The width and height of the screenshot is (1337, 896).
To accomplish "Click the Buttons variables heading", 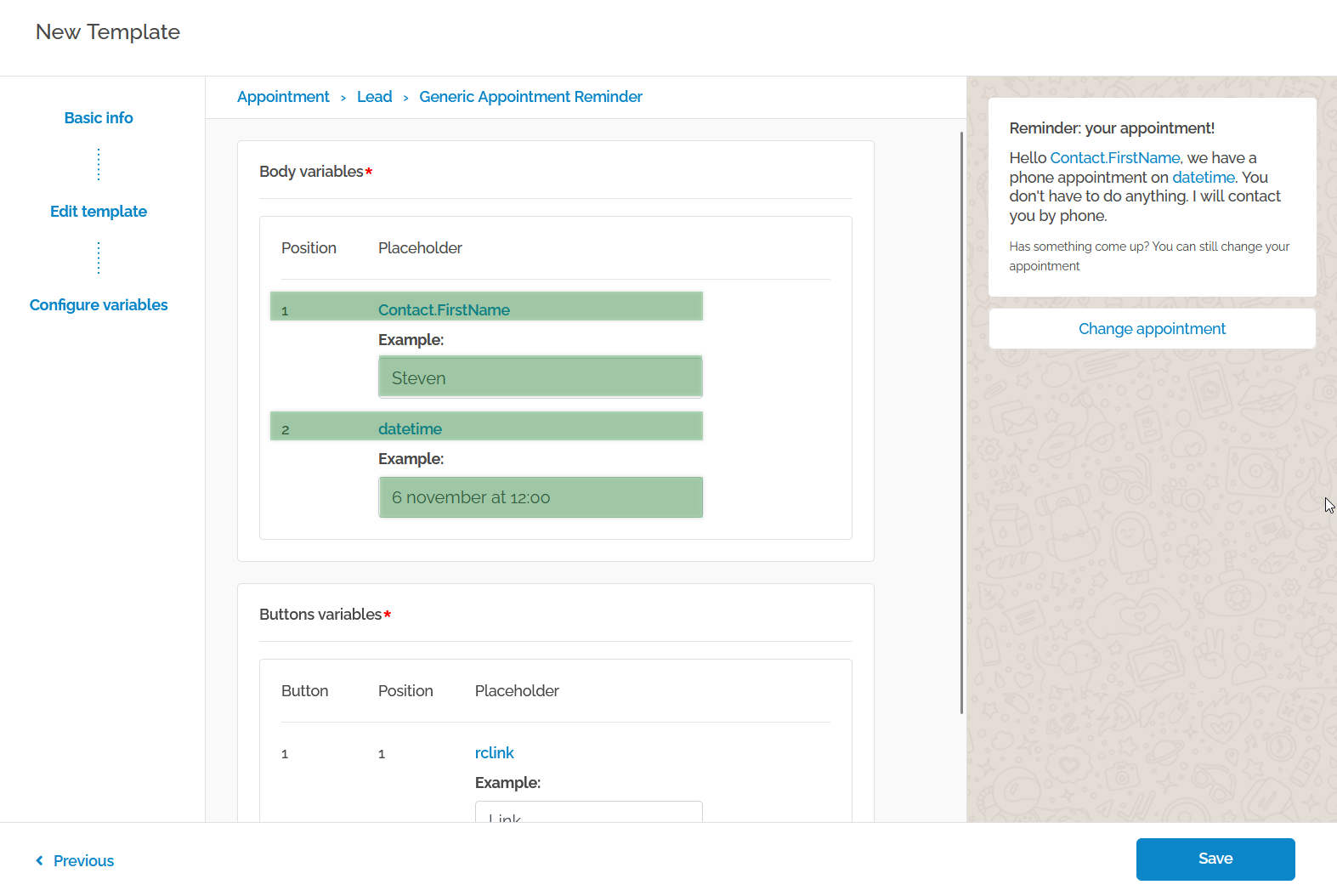I will click(x=325, y=615).
